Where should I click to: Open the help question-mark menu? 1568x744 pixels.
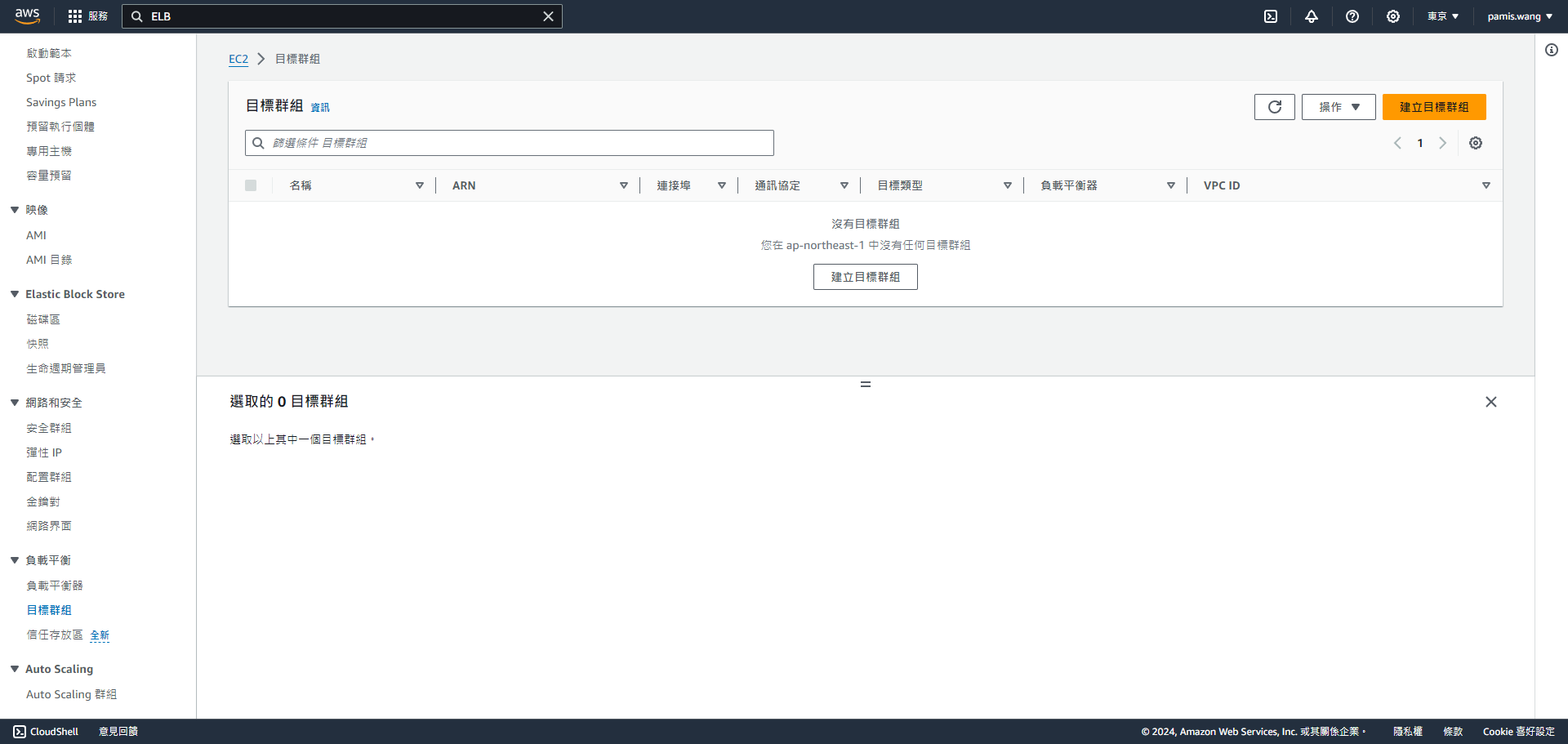[1352, 16]
